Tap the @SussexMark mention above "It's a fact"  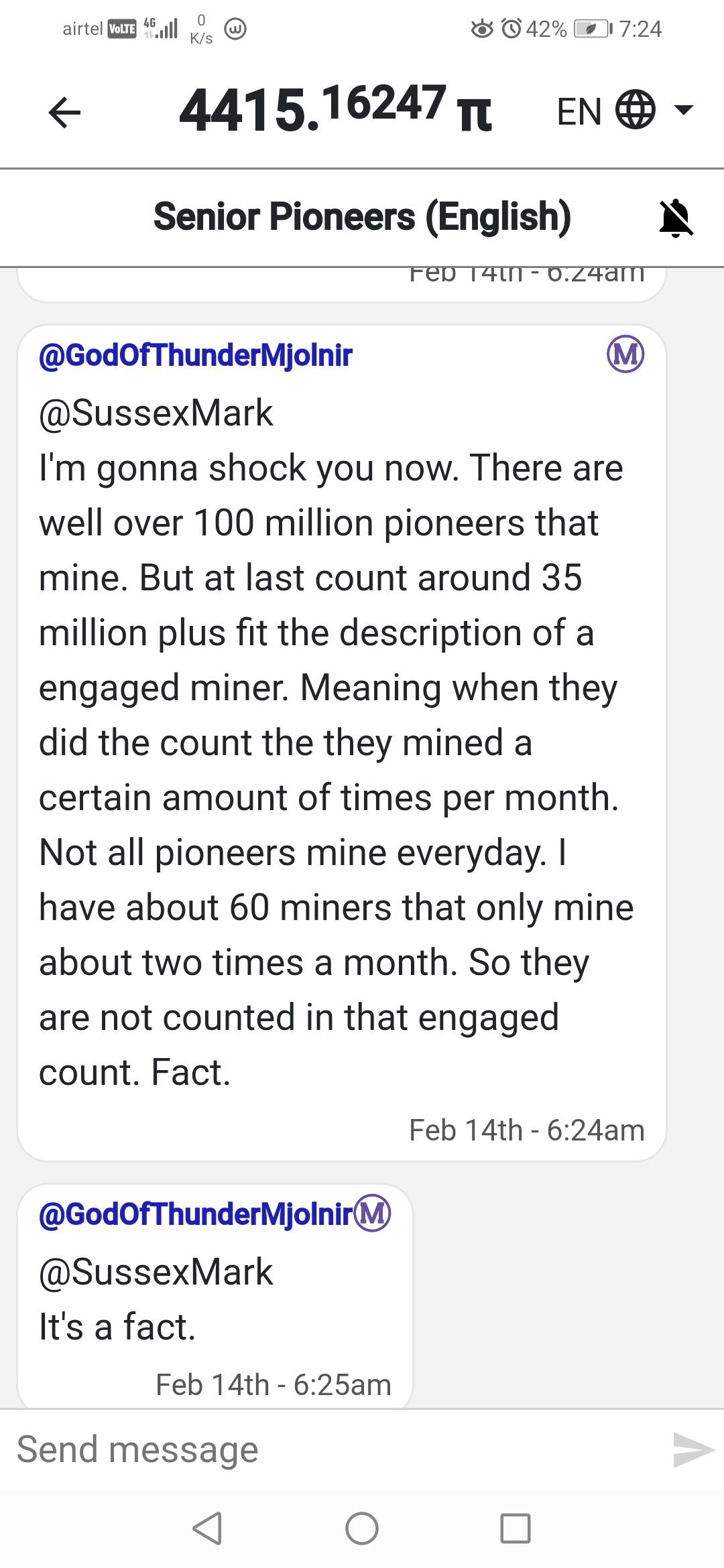pyautogui.click(x=156, y=1272)
